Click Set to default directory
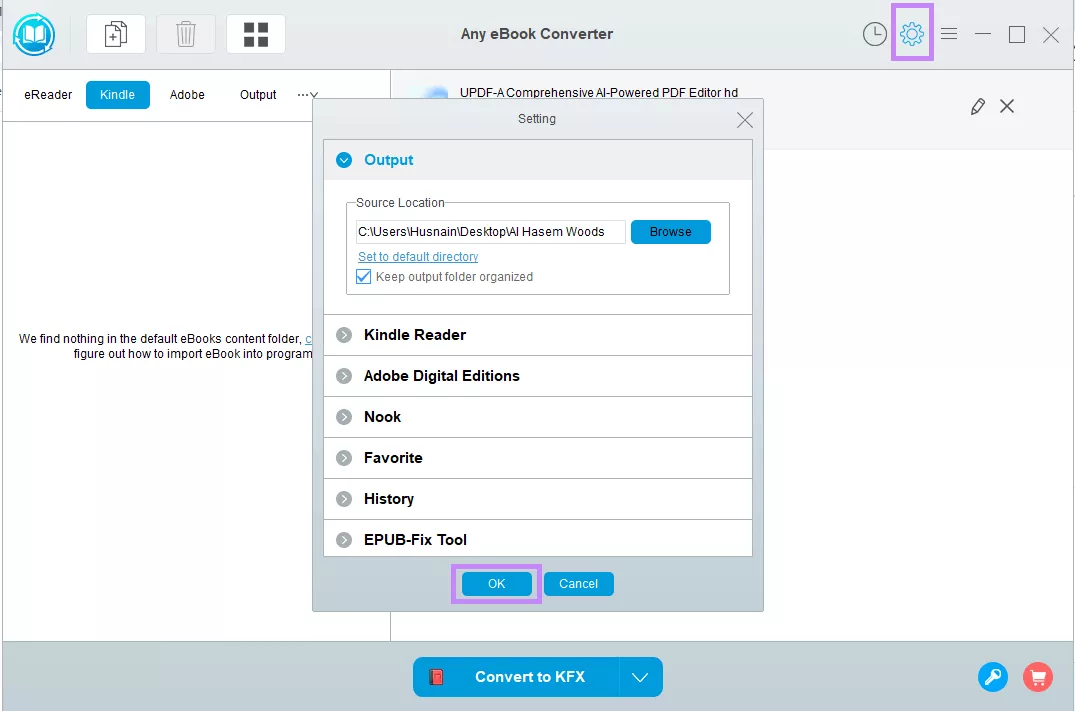The width and height of the screenshot is (1075, 711). (417, 256)
